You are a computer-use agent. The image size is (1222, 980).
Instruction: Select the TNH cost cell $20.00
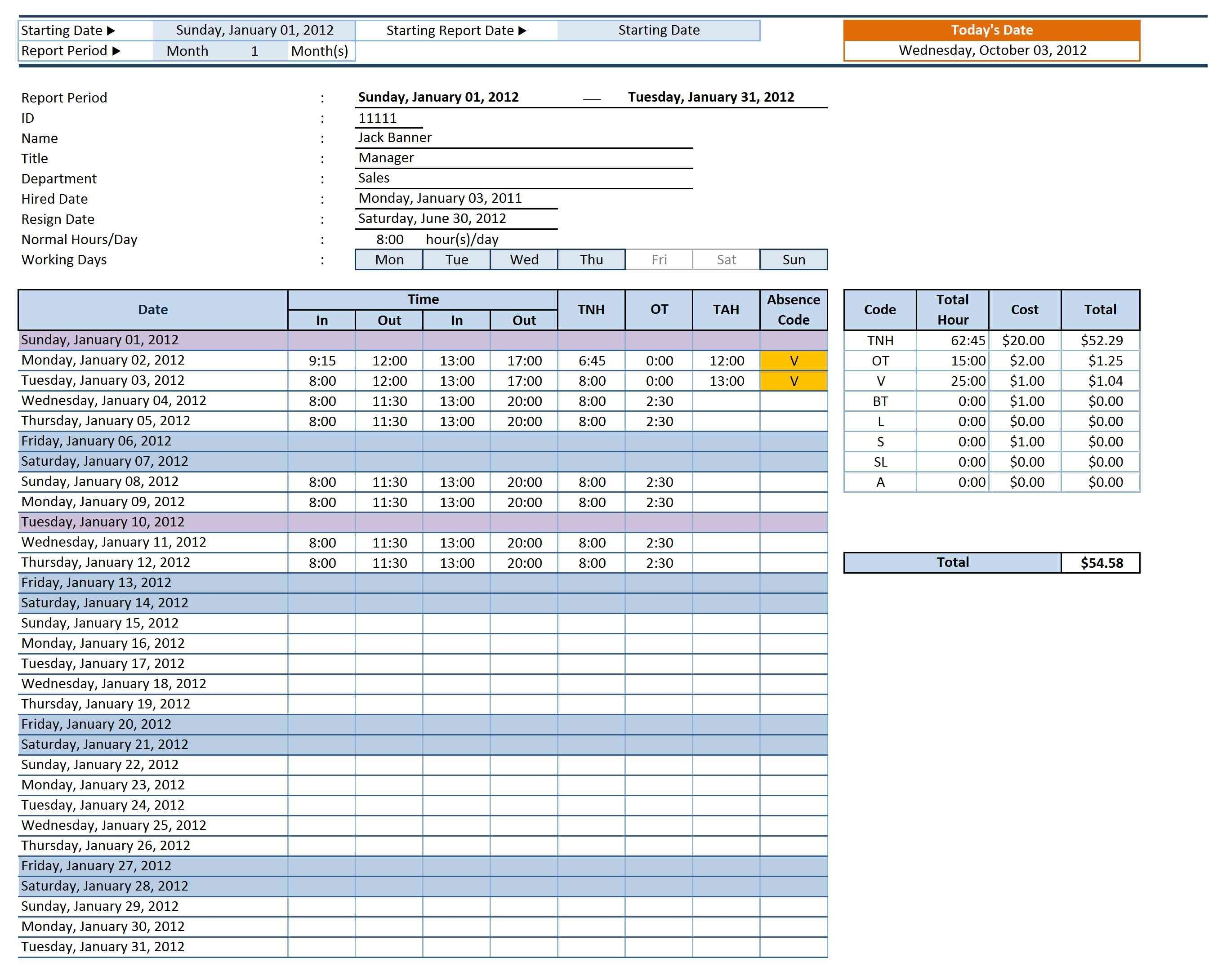pos(1025,341)
